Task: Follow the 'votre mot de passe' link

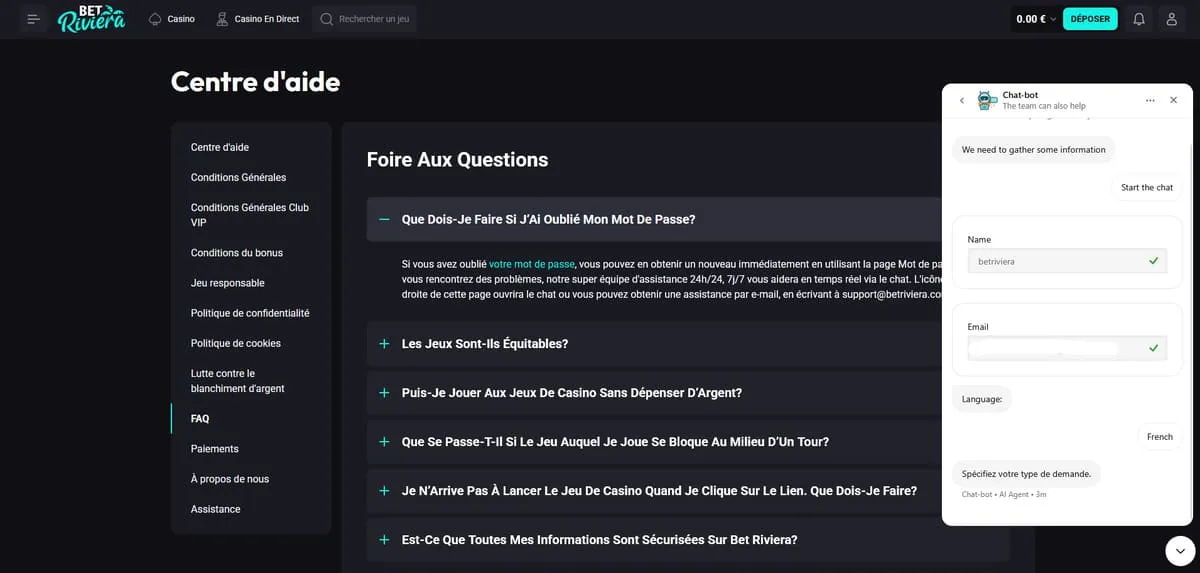Action: click(x=532, y=264)
